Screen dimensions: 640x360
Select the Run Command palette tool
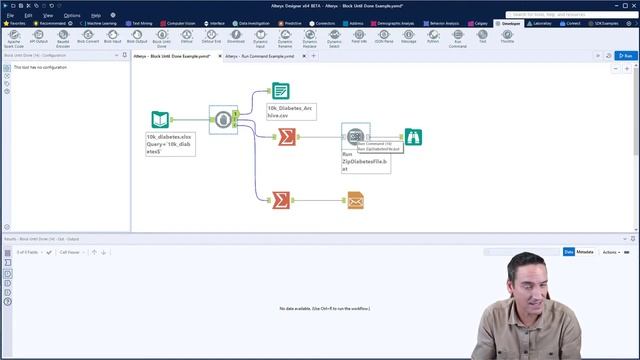458,39
